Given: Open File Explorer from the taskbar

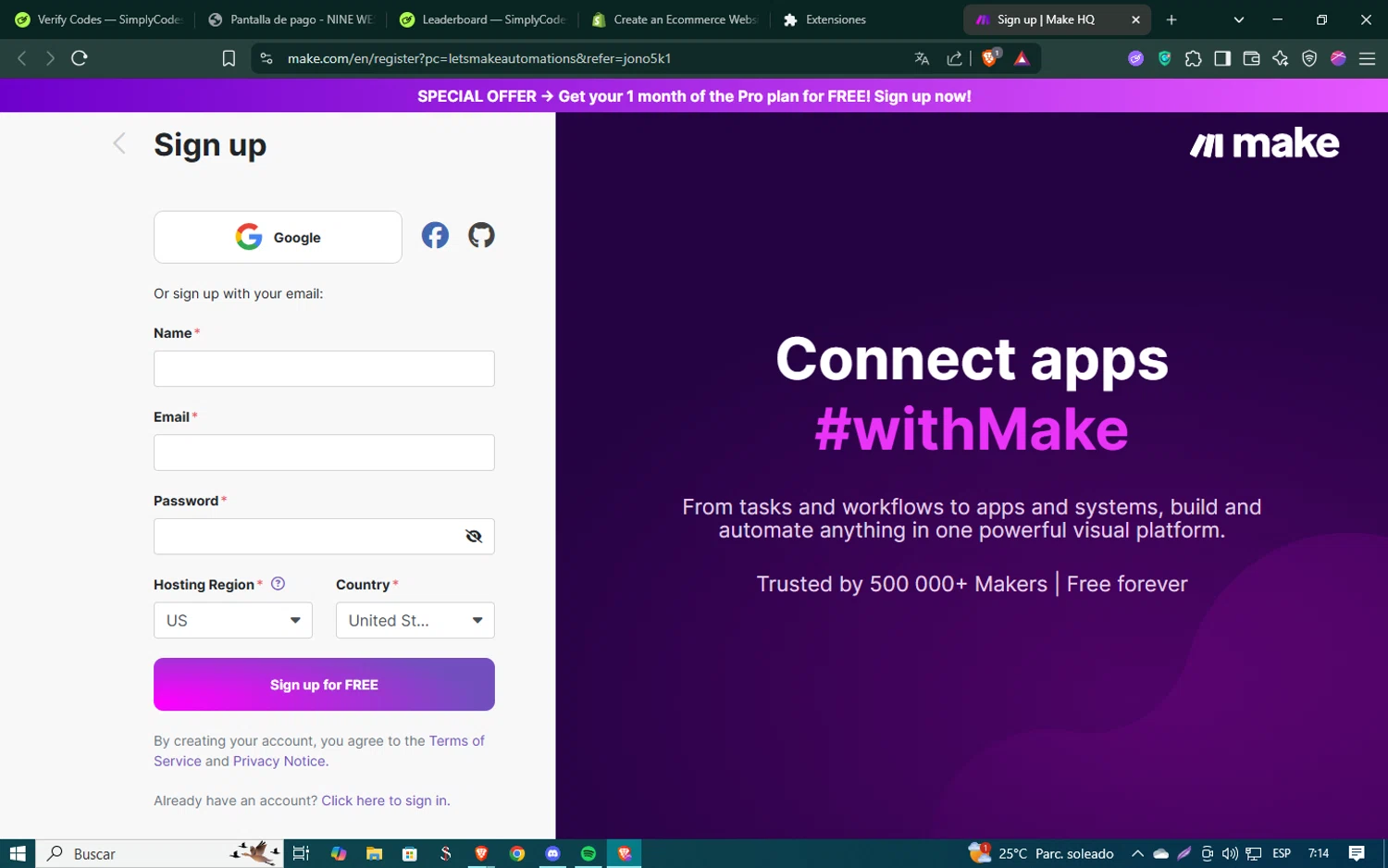Looking at the screenshot, I should point(374,853).
